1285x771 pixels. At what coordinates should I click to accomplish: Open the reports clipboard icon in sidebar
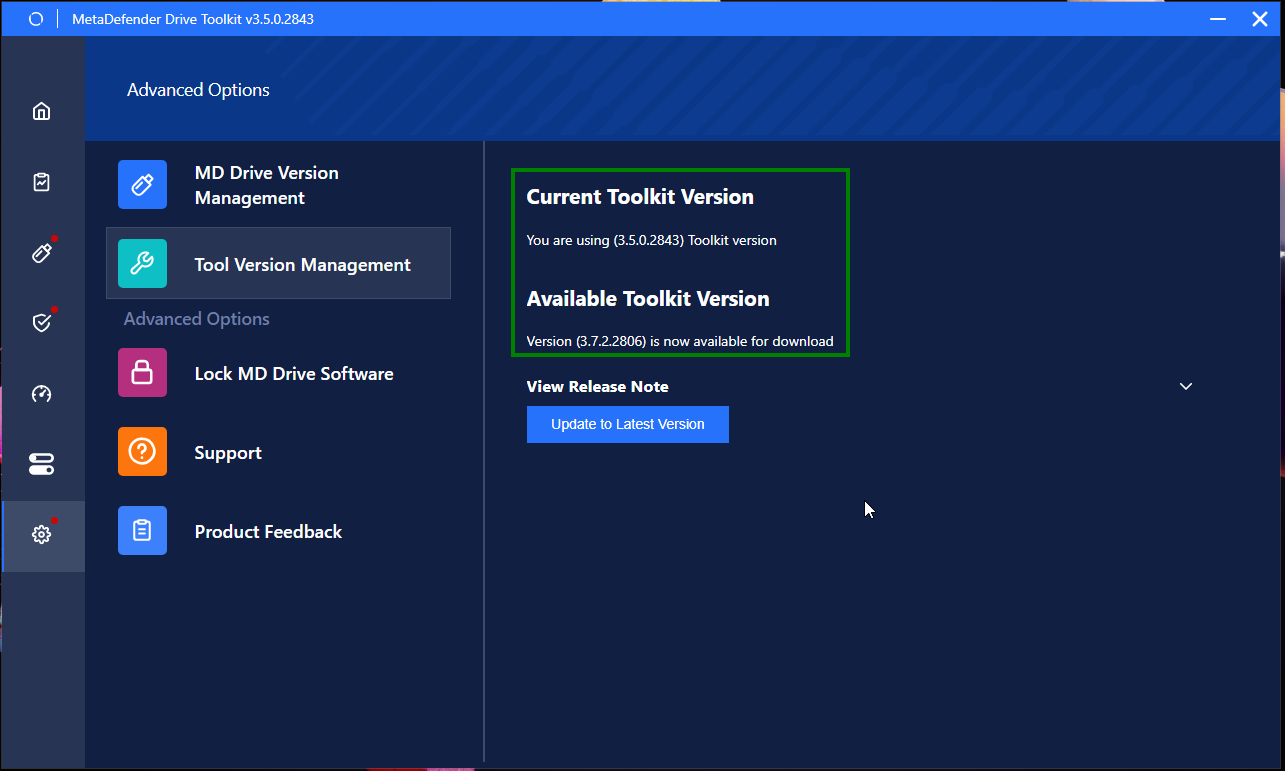point(41,182)
